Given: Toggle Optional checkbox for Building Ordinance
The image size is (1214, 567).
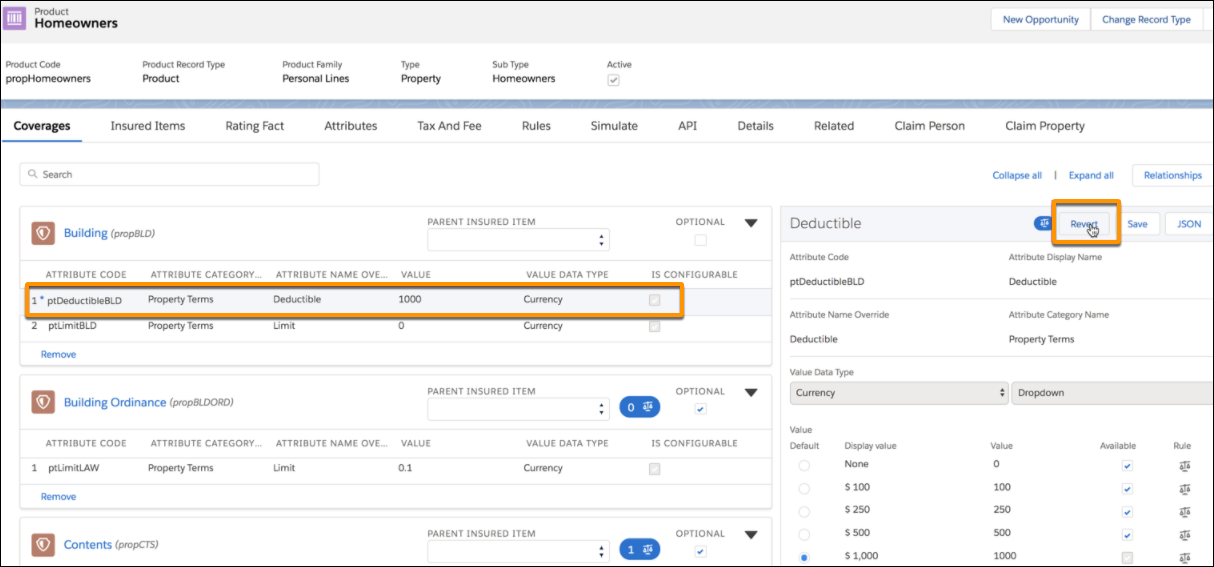Looking at the screenshot, I should [700, 409].
